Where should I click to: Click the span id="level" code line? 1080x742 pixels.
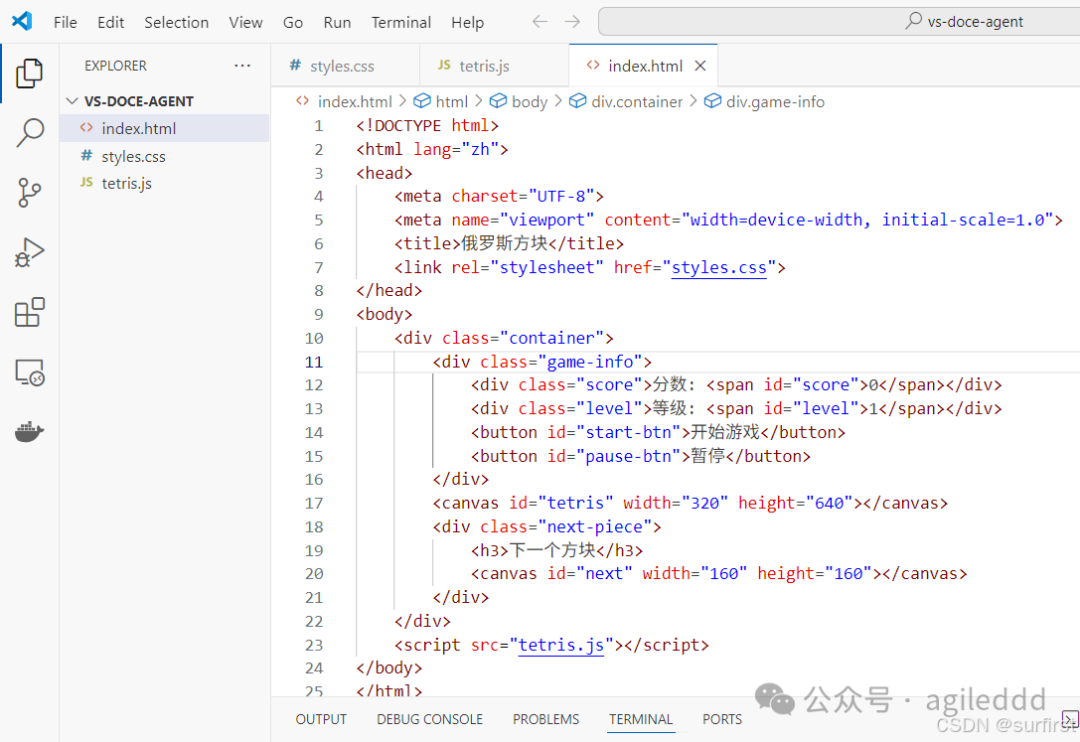point(736,409)
